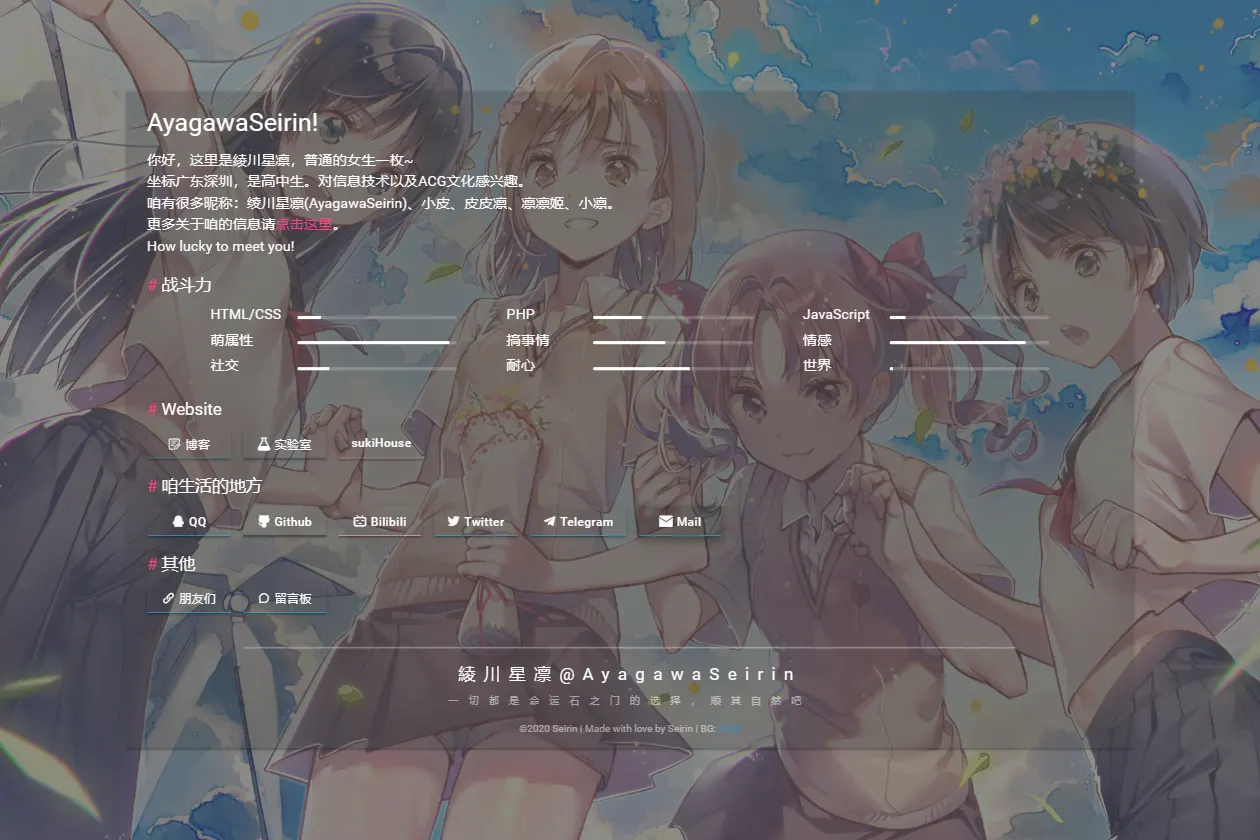This screenshot has width=1260, height=840.
Task: Click the 情感 progress bar
Action: [x=969, y=342]
